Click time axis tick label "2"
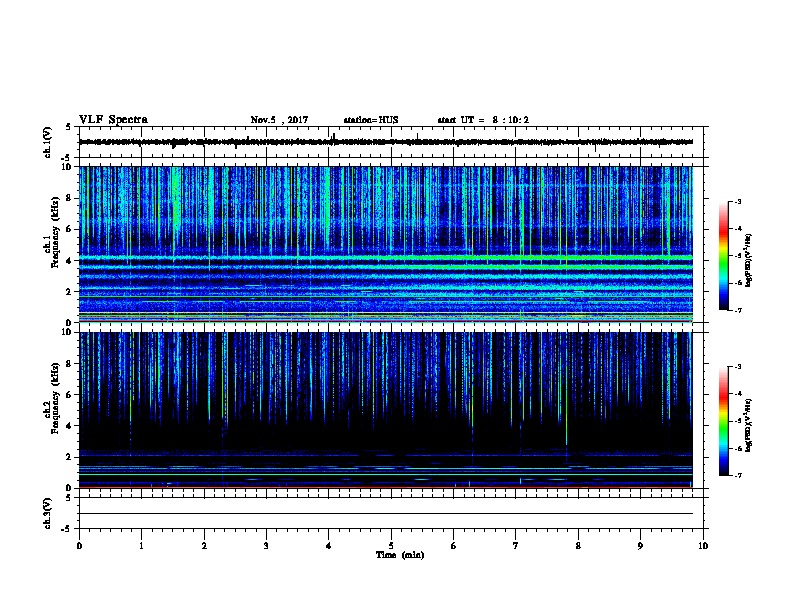The width and height of the screenshot is (792, 612). 204,546
